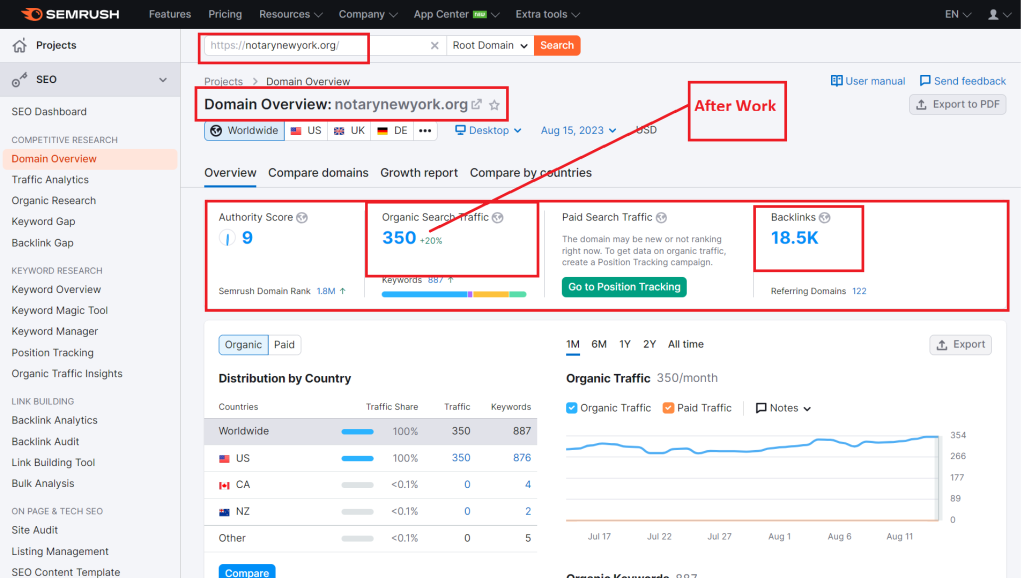This screenshot has width=1024, height=578.
Task: Open the Aug 15, 2023 date picker
Action: tap(578, 130)
